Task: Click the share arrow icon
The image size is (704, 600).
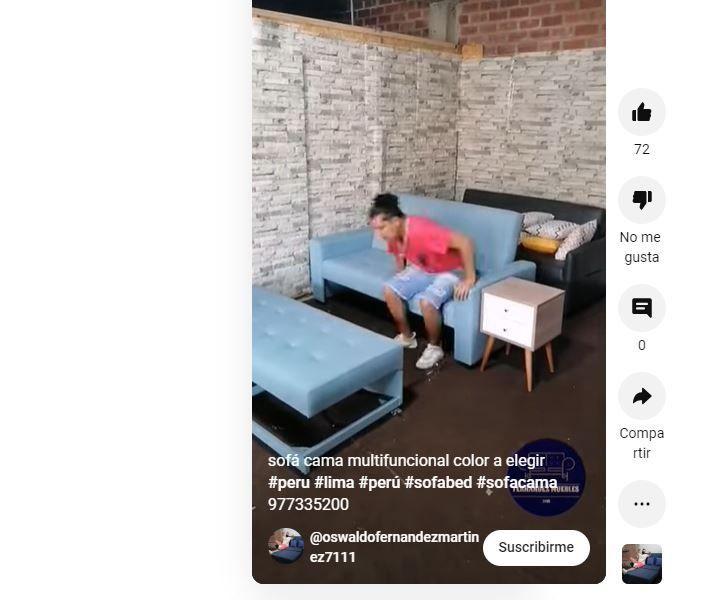Action: [x=642, y=396]
